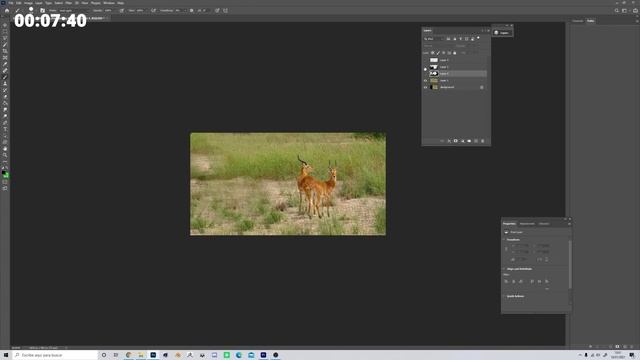Click the Photoshop icon in taskbar
640x360 pixels.
(153, 355)
